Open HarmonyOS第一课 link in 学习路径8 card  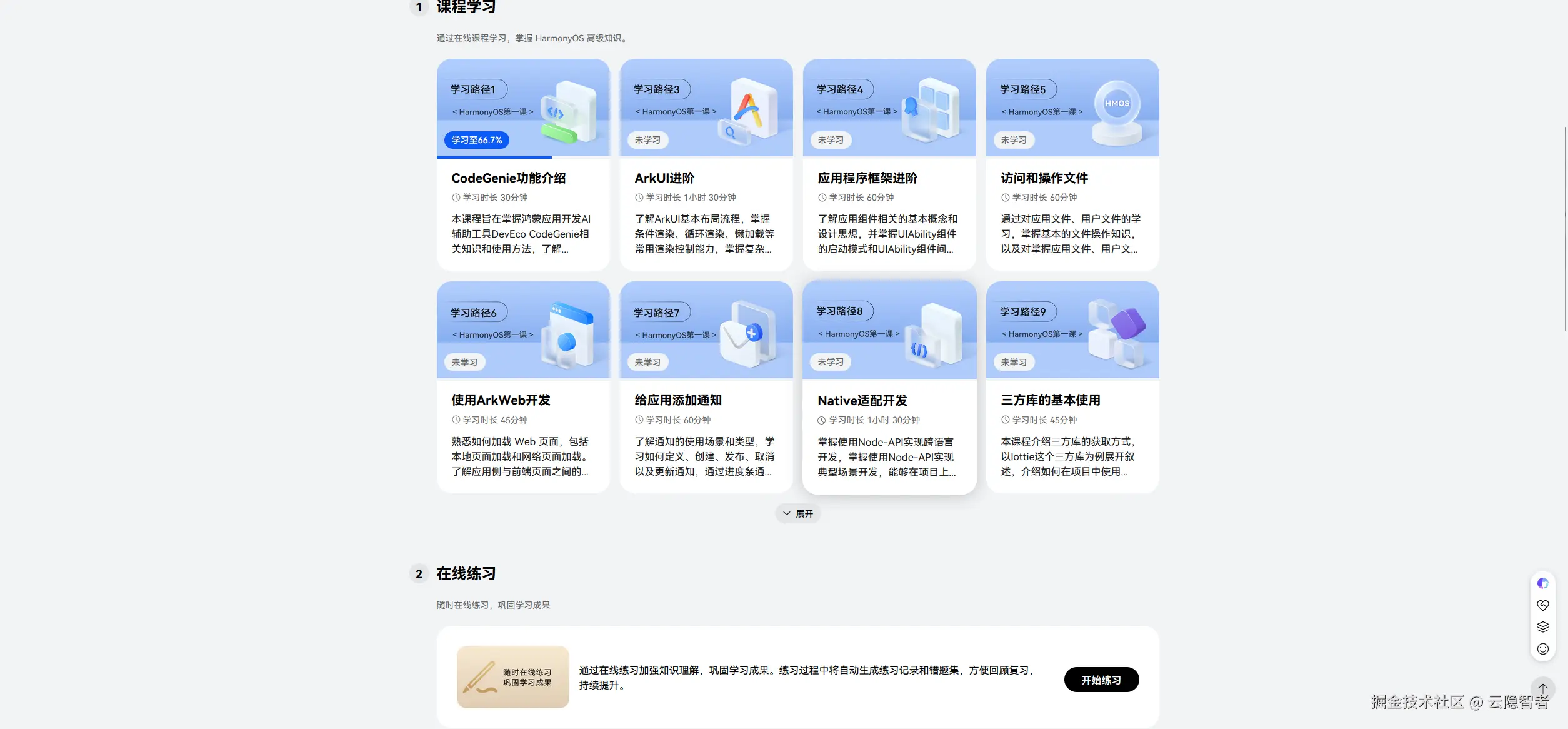coord(859,334)
